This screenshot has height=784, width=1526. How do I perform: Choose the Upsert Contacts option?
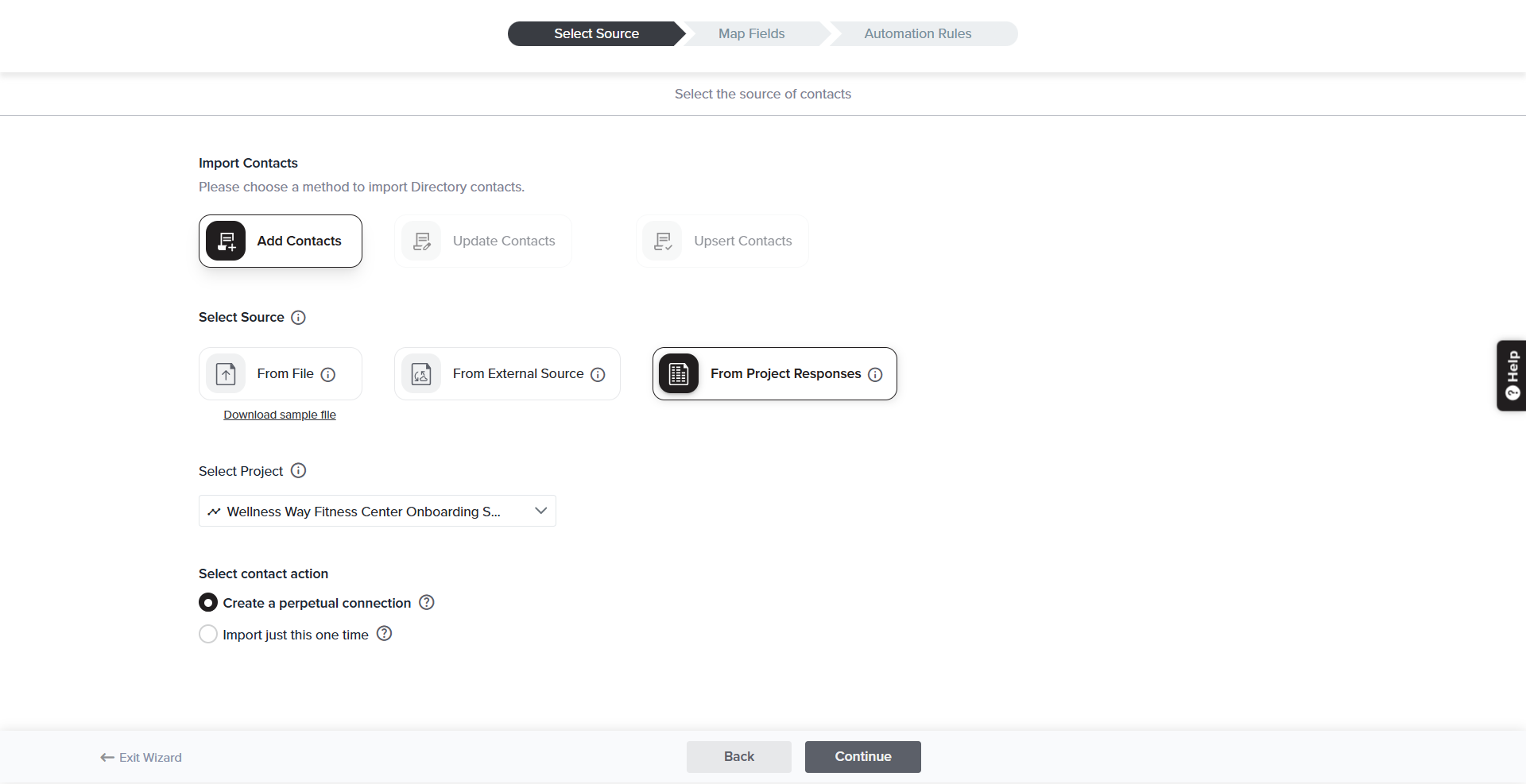[x=722, y=241]
